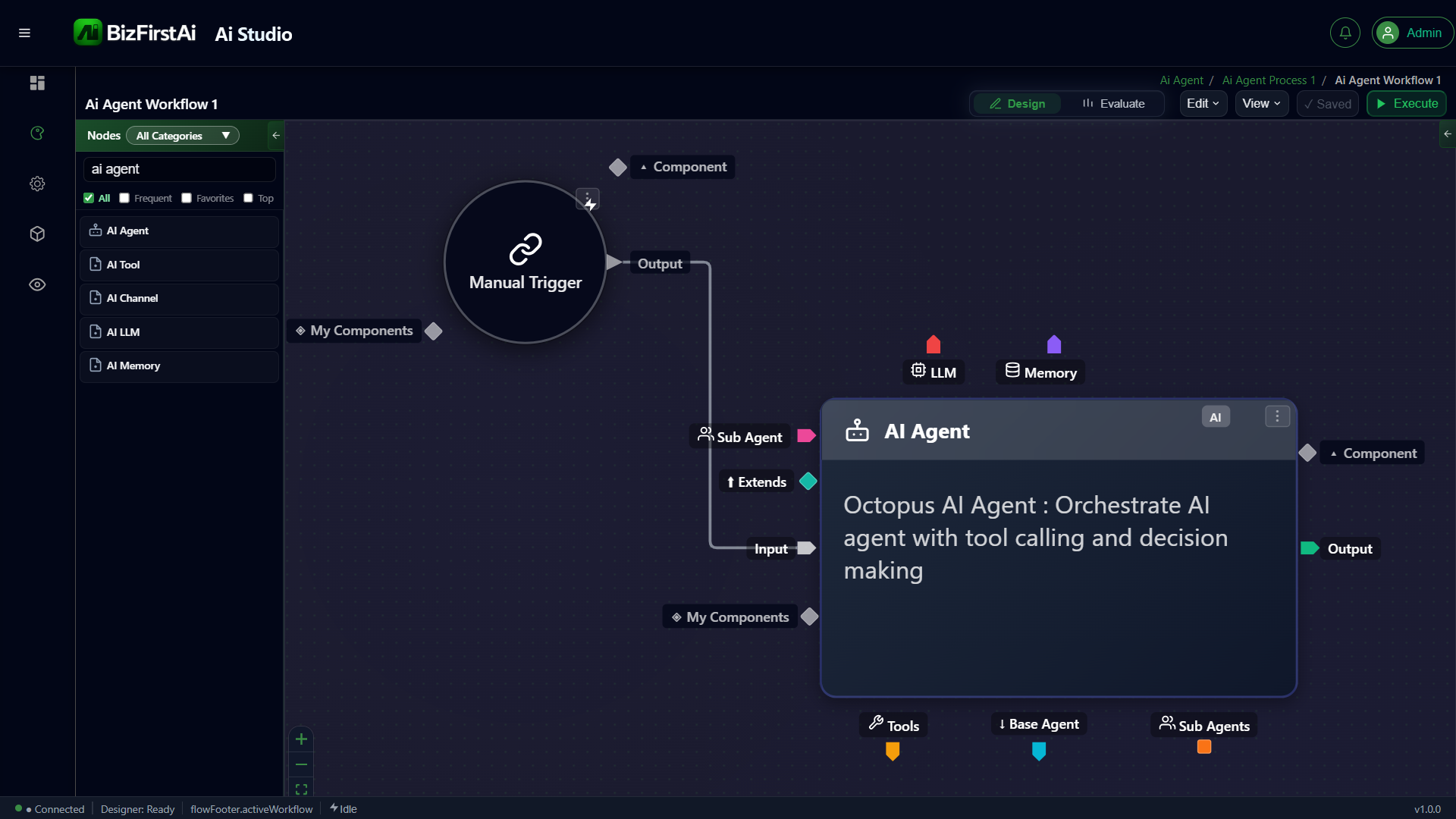
Task: Click the Idle status entry
Action: tap(344, 809)
